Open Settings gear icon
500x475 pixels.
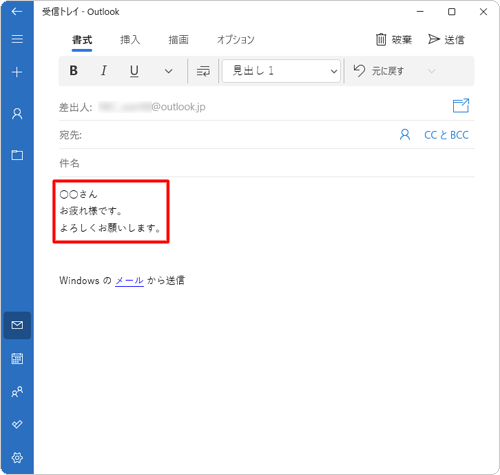(x=17, y=458)
